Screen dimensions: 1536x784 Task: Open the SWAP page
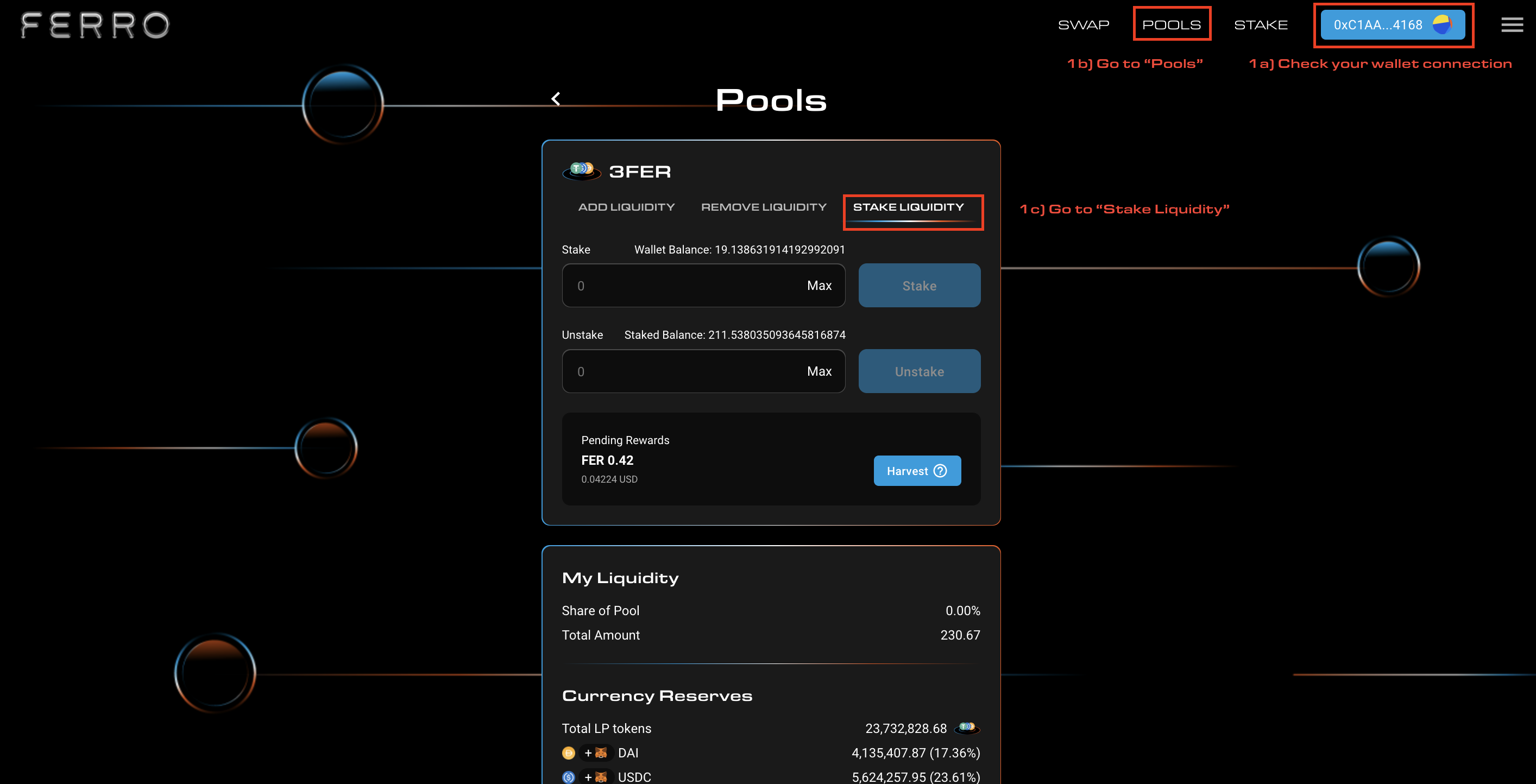coord(1084,24)
